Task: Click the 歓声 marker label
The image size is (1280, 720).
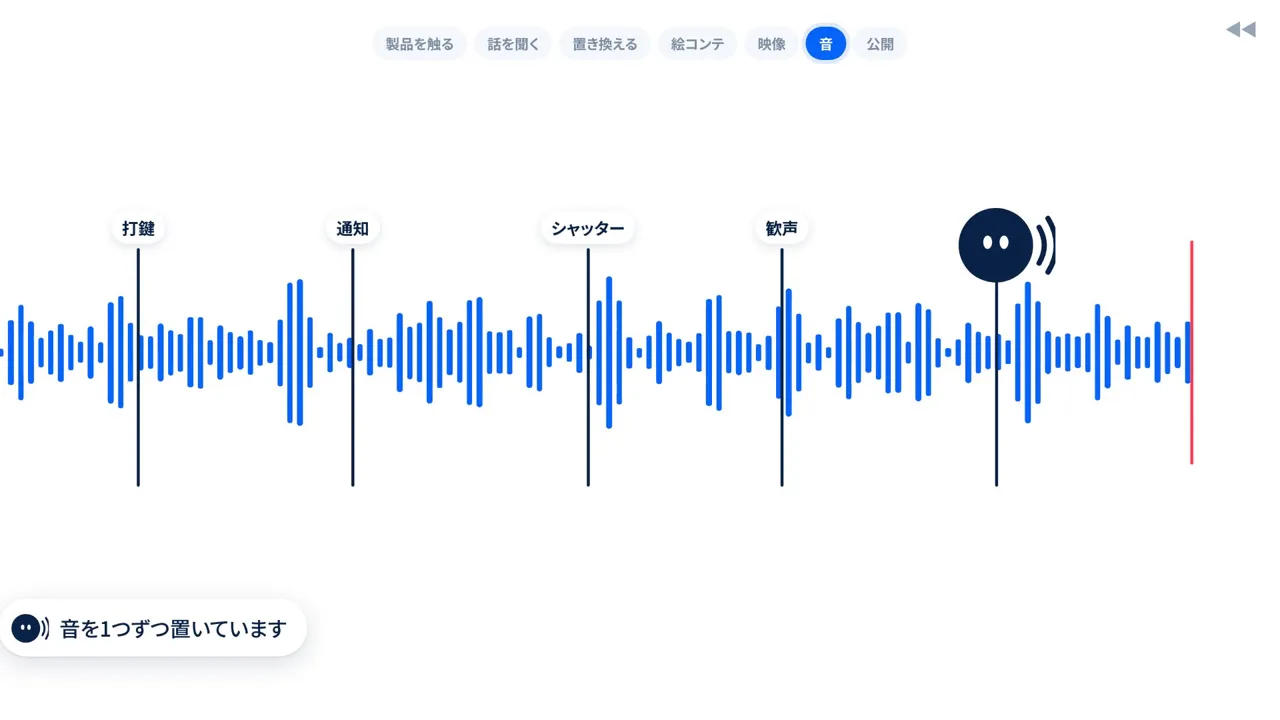Action: point(782,228)
